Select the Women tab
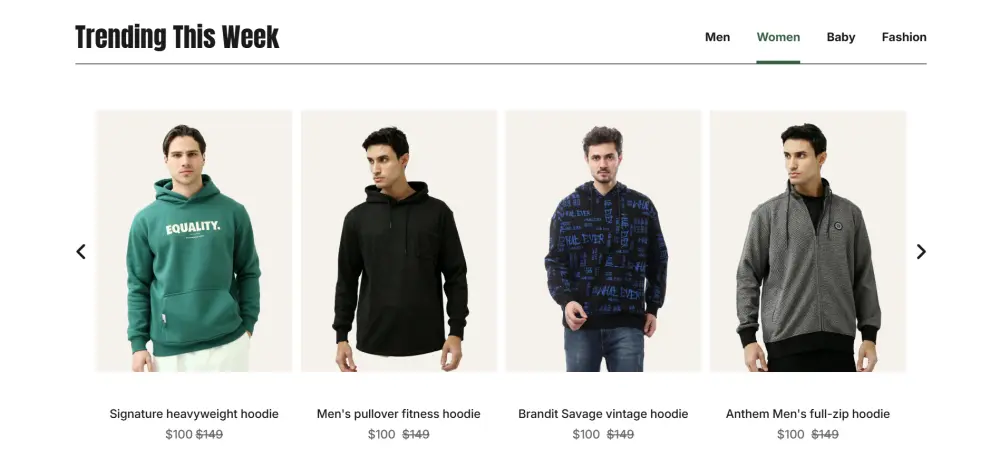Screen dimensions: 1000x457 click(x=778, y=37)
